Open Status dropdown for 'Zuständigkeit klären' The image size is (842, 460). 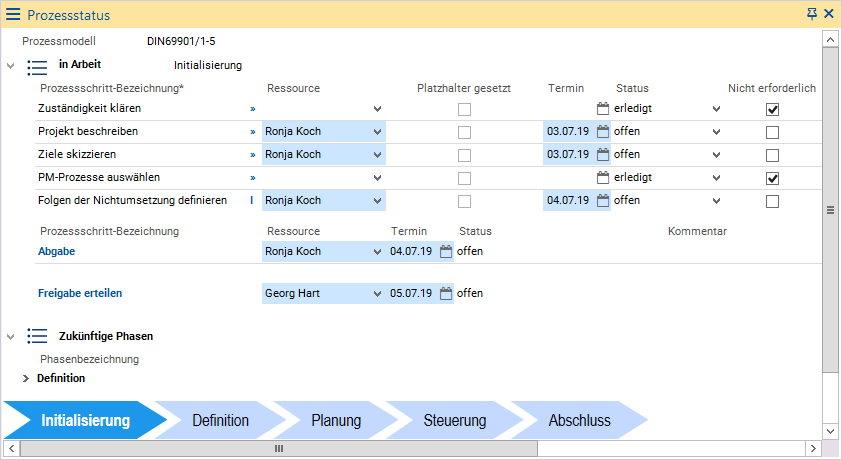pyautogui.click(x=716, y=109)
